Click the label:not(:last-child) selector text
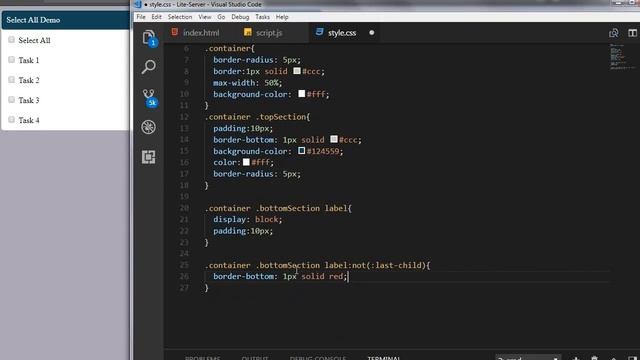The image size is (640, 360). 375,265
